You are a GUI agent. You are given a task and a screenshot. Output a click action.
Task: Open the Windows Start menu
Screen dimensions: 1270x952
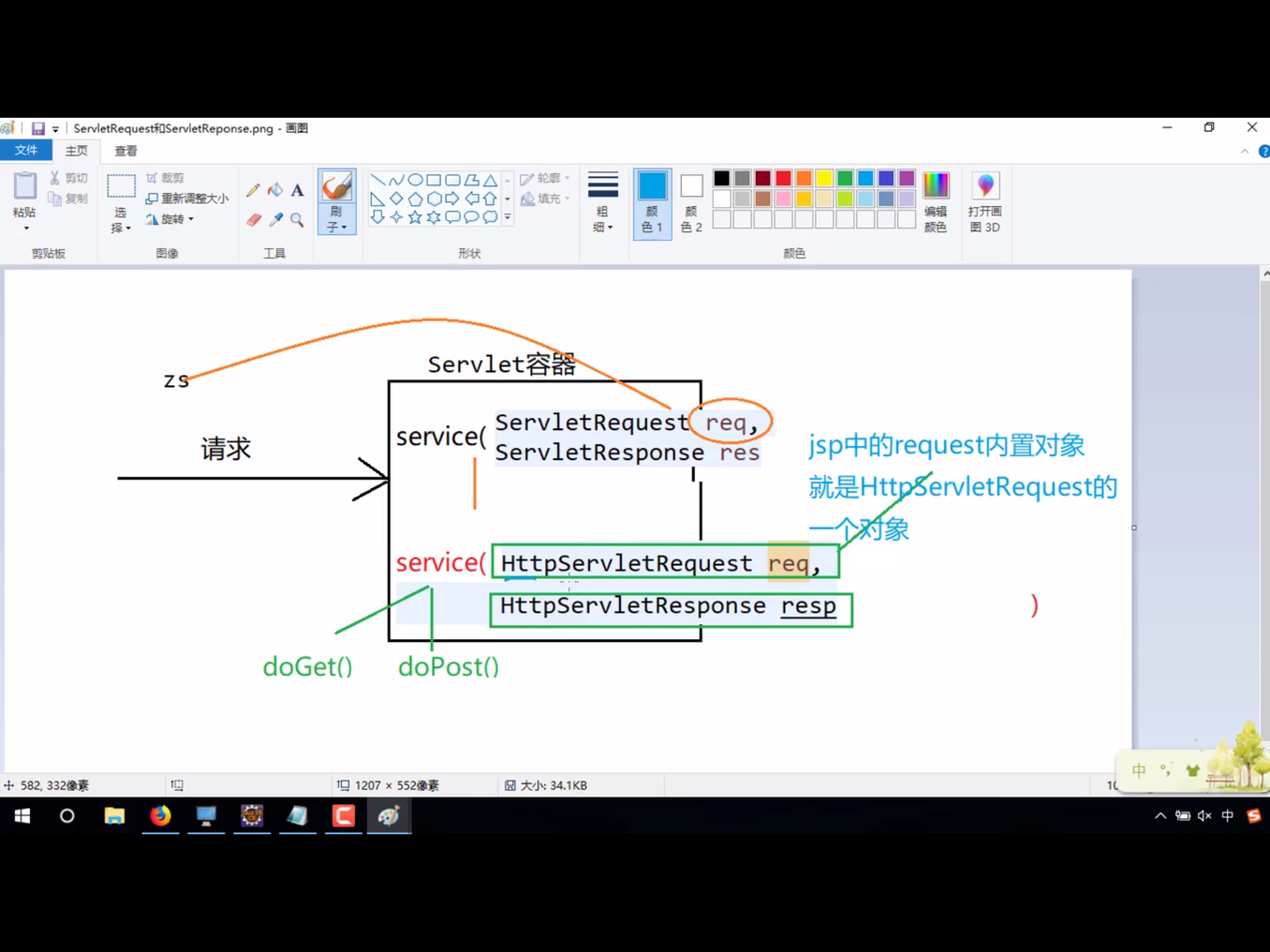point(22,816)
